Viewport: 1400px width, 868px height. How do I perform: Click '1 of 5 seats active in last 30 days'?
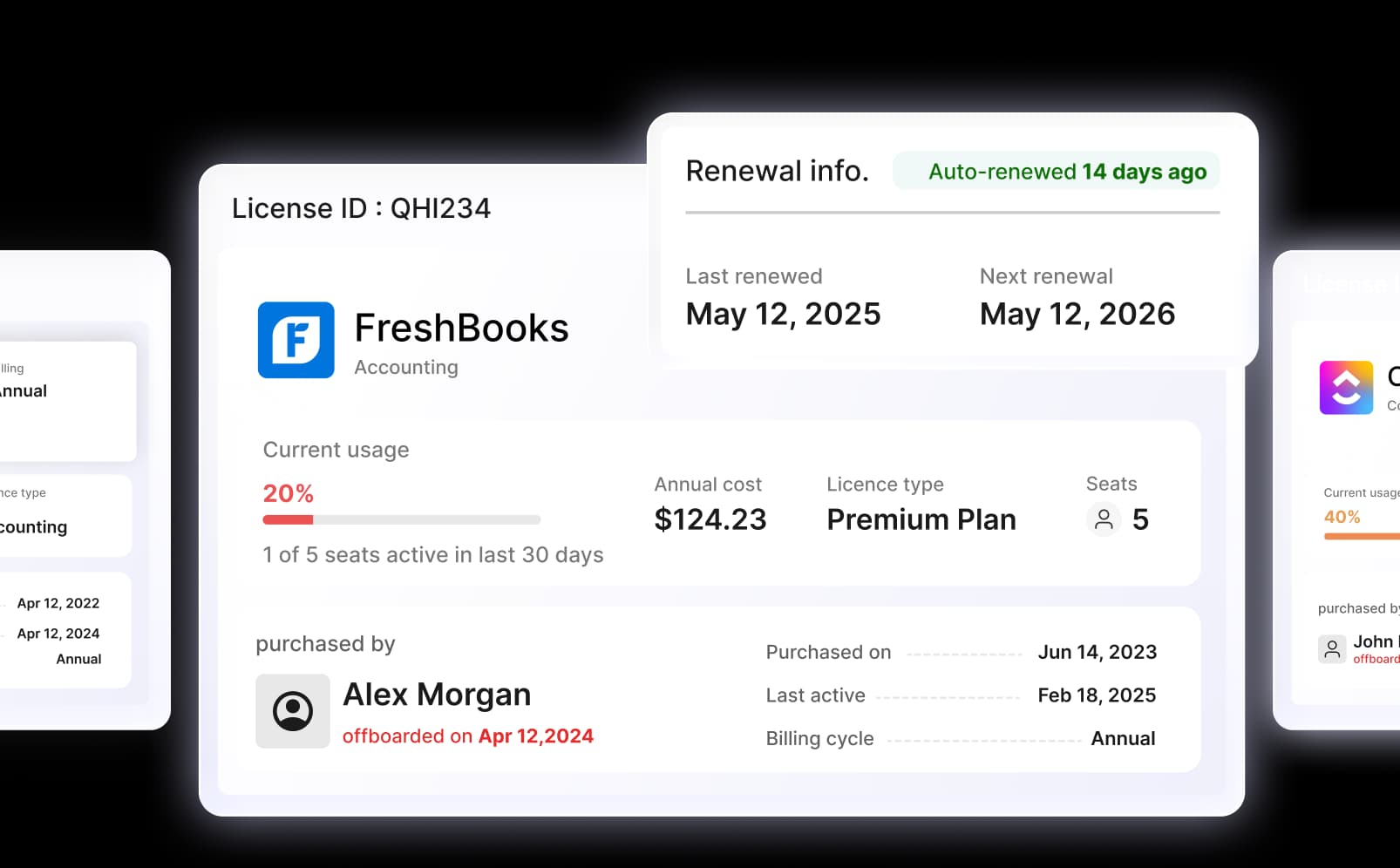(433, 555)
